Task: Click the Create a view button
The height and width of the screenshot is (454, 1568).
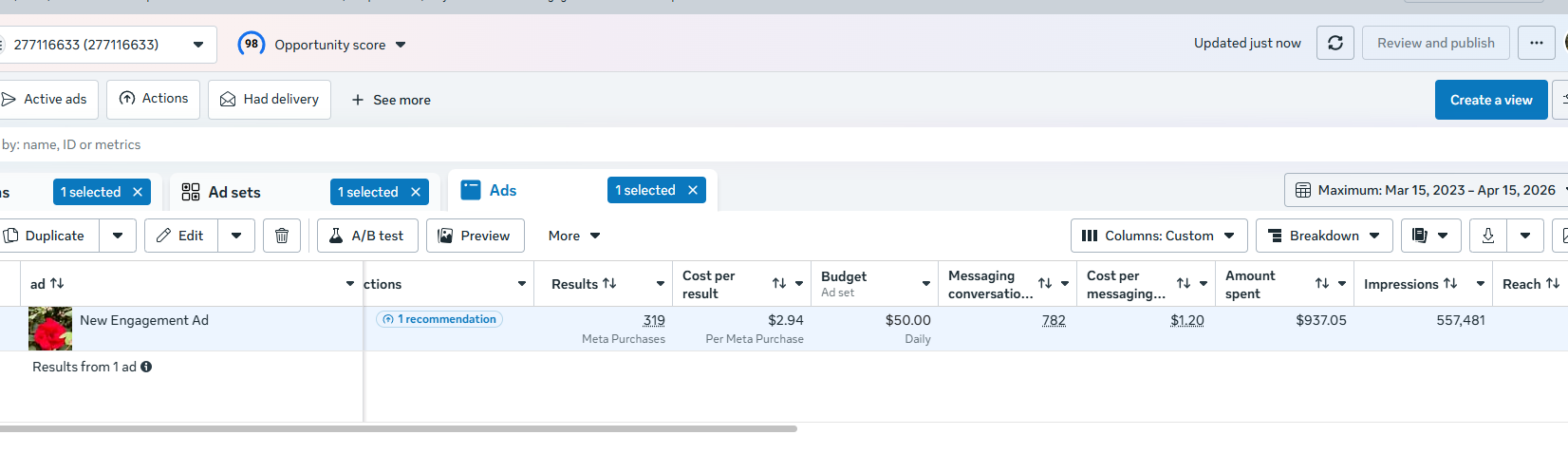Action: tap(1490, 100)
